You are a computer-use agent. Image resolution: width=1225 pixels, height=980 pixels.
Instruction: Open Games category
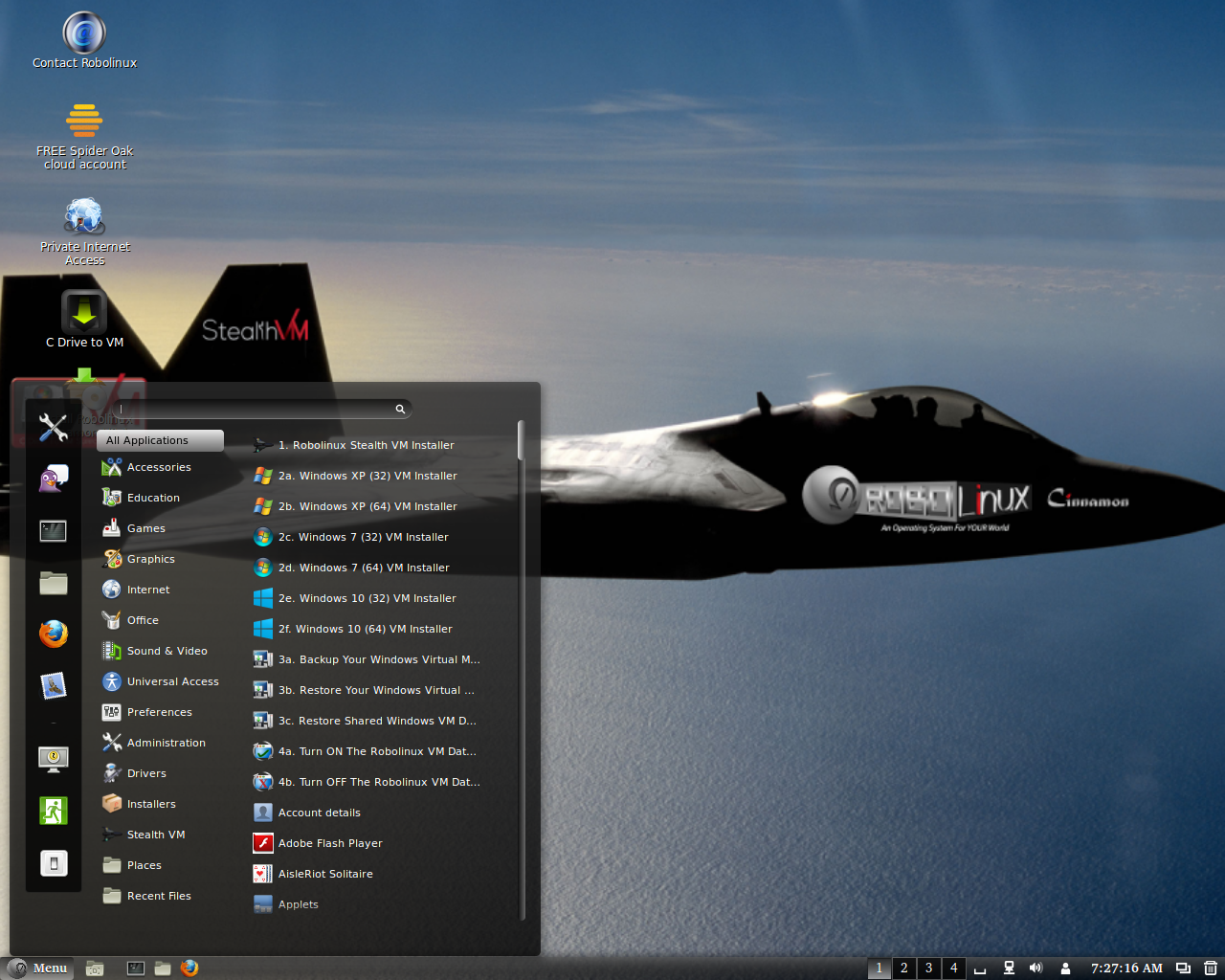160,528
